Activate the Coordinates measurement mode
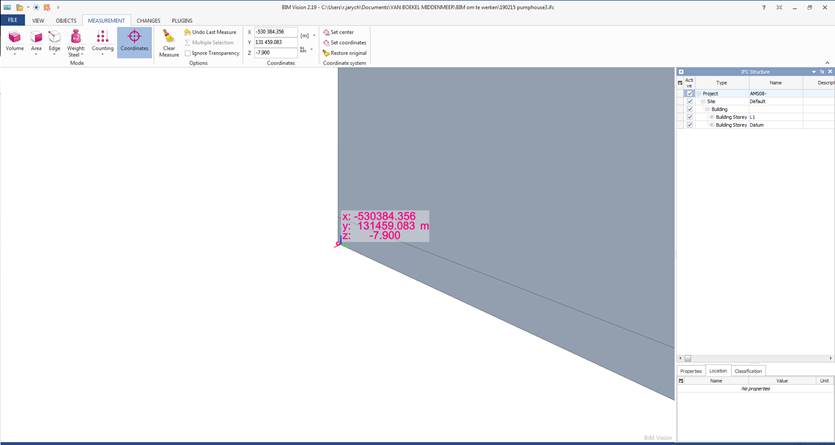The height and width of the screenshot is (445, 835). click(x=134, y=42)
